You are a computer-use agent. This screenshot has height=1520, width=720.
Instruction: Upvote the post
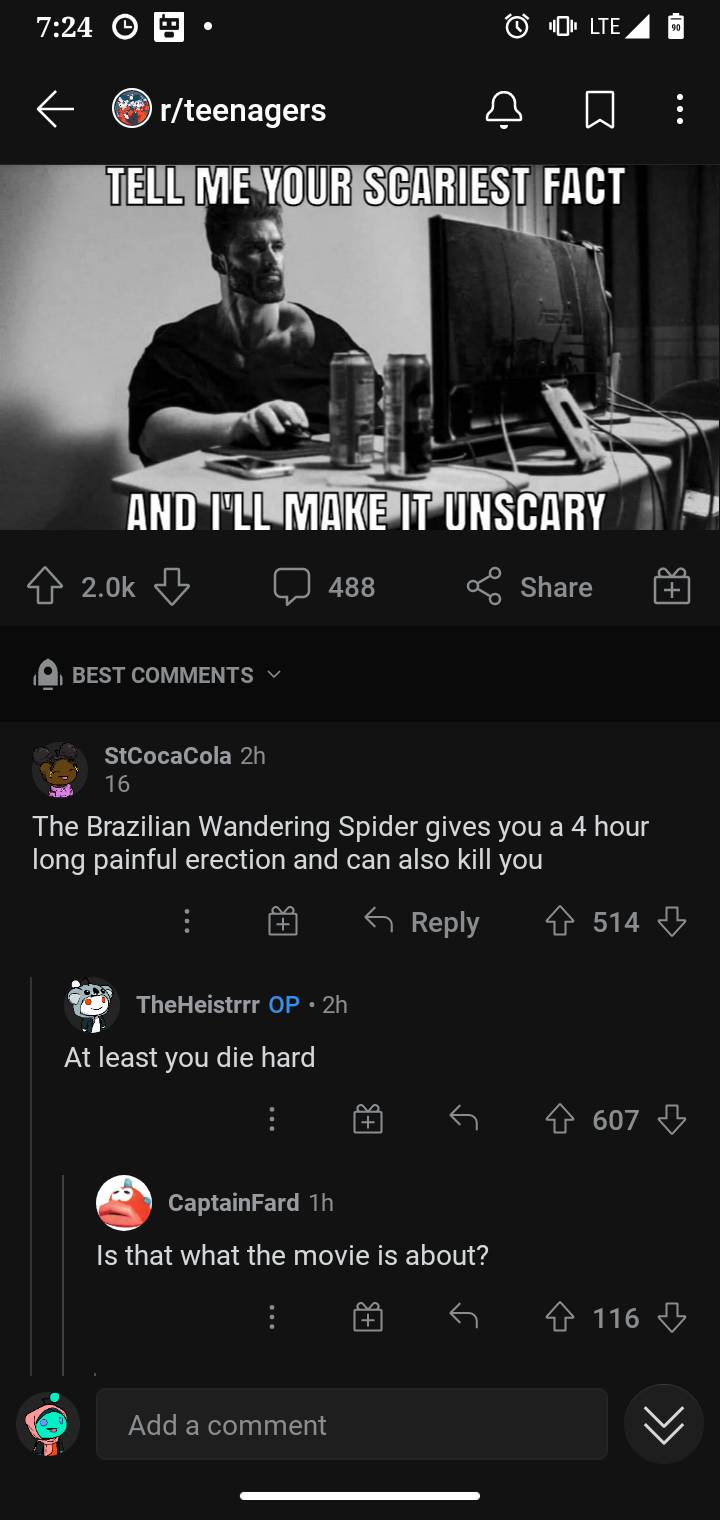(x=44, y=587)
